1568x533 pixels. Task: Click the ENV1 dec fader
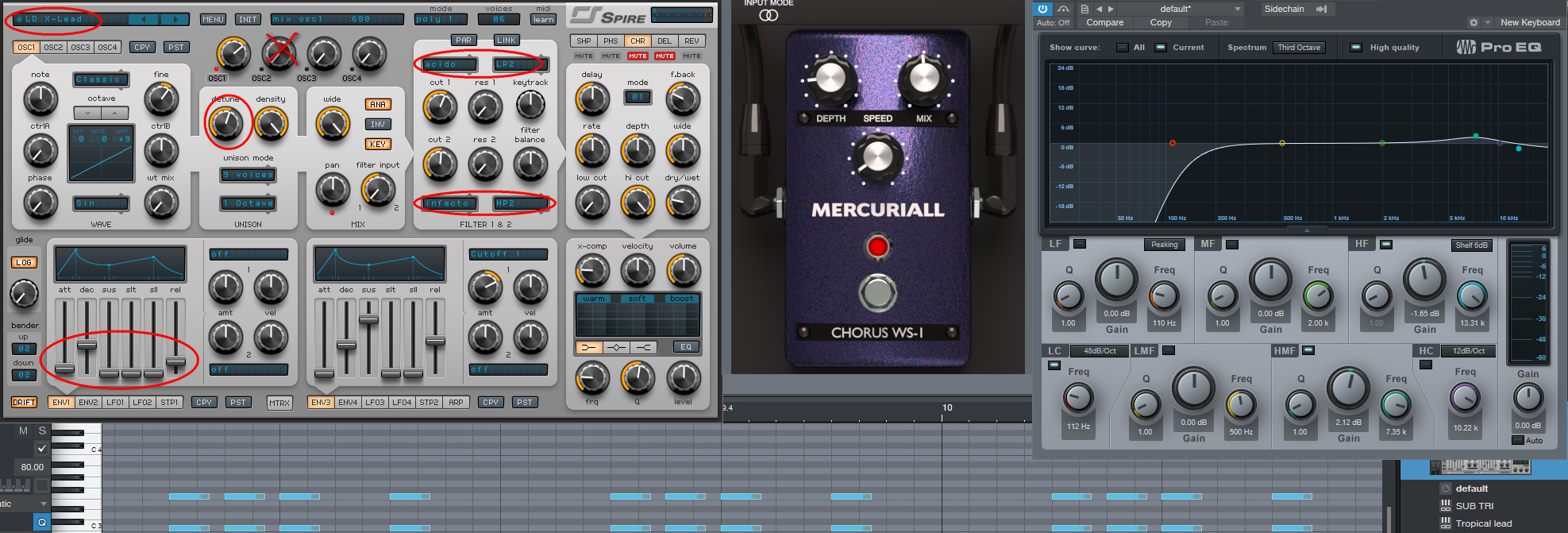pyautogui.click(x=87, y=344)
